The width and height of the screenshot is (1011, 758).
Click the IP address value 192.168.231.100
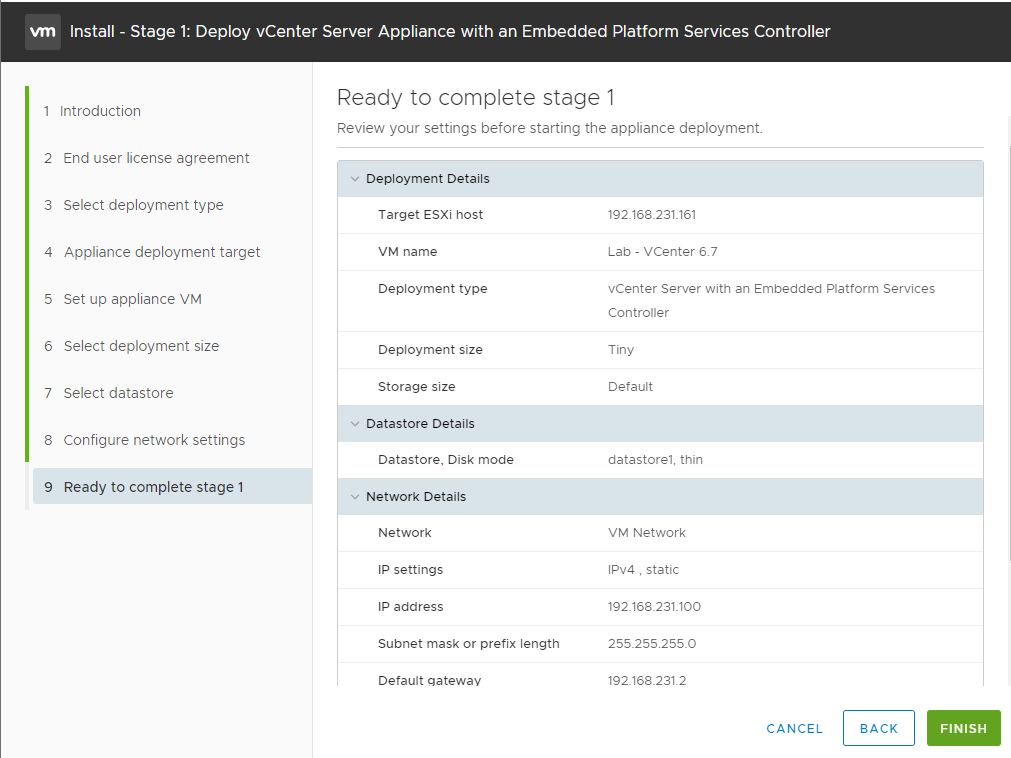pos(654,607)
